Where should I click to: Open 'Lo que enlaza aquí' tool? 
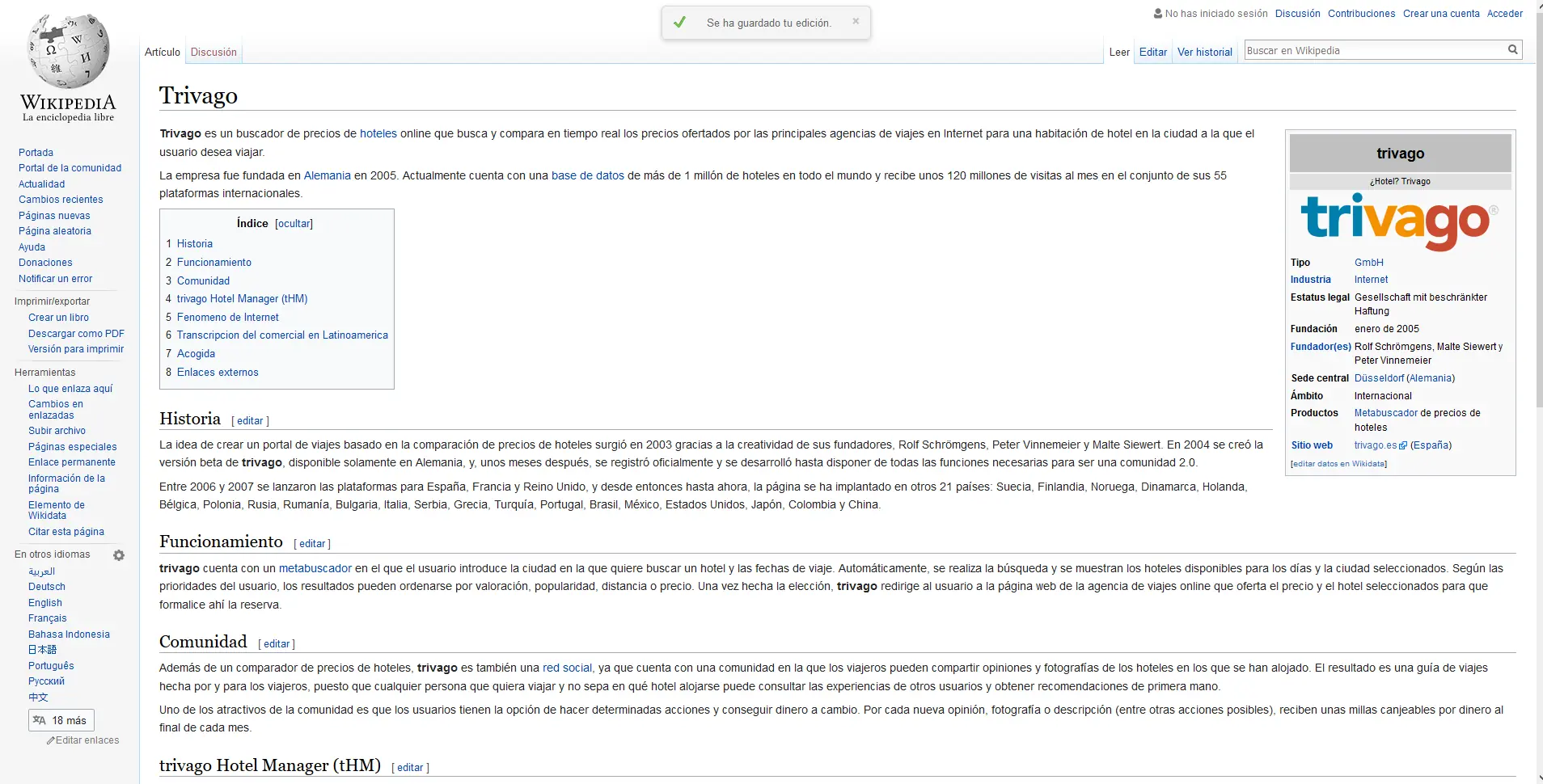pyautogui.click(x=70, y=389)
